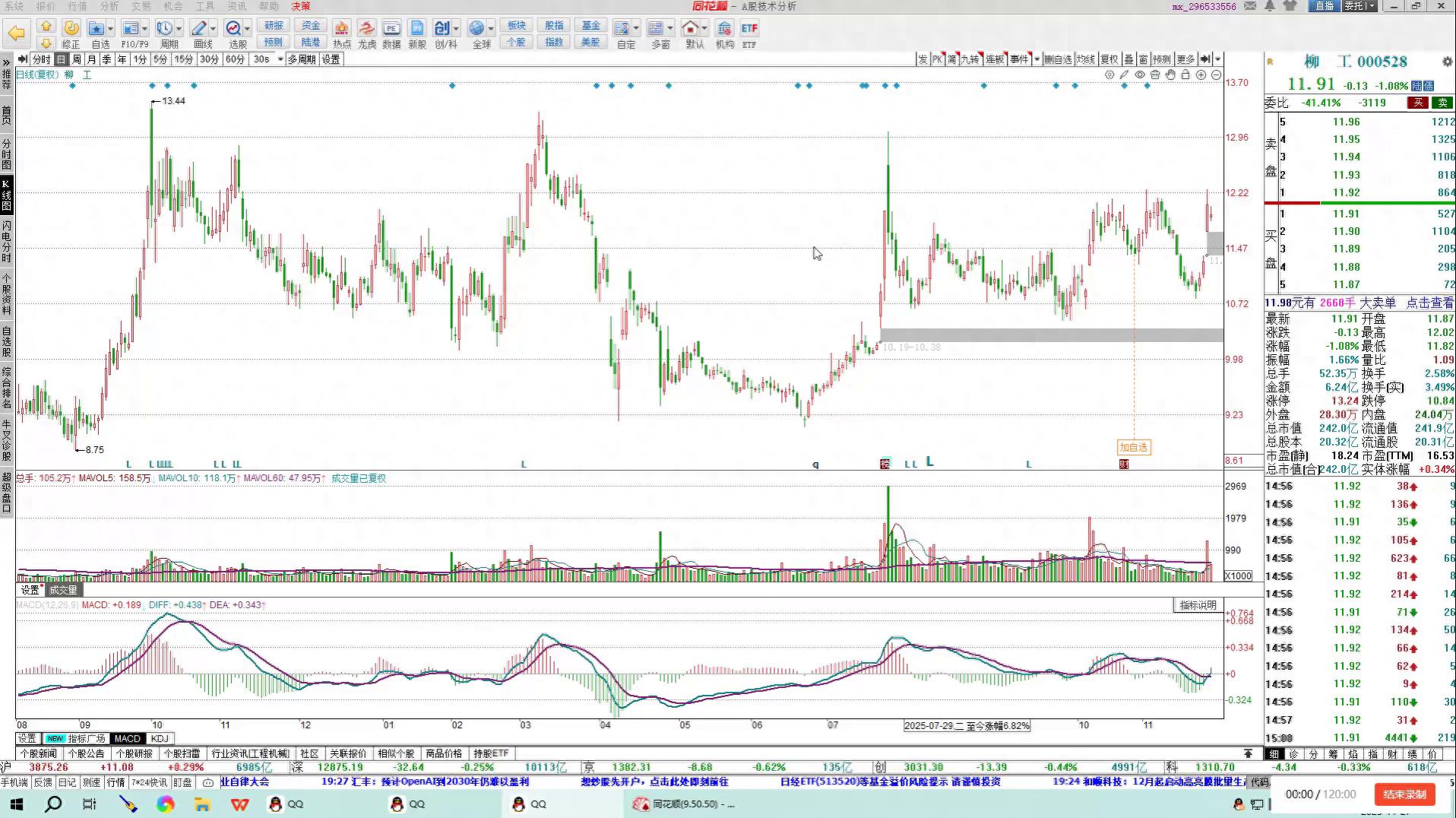Open the 选股 stock screener icon

pyautogui.click(x=233, y=29)
